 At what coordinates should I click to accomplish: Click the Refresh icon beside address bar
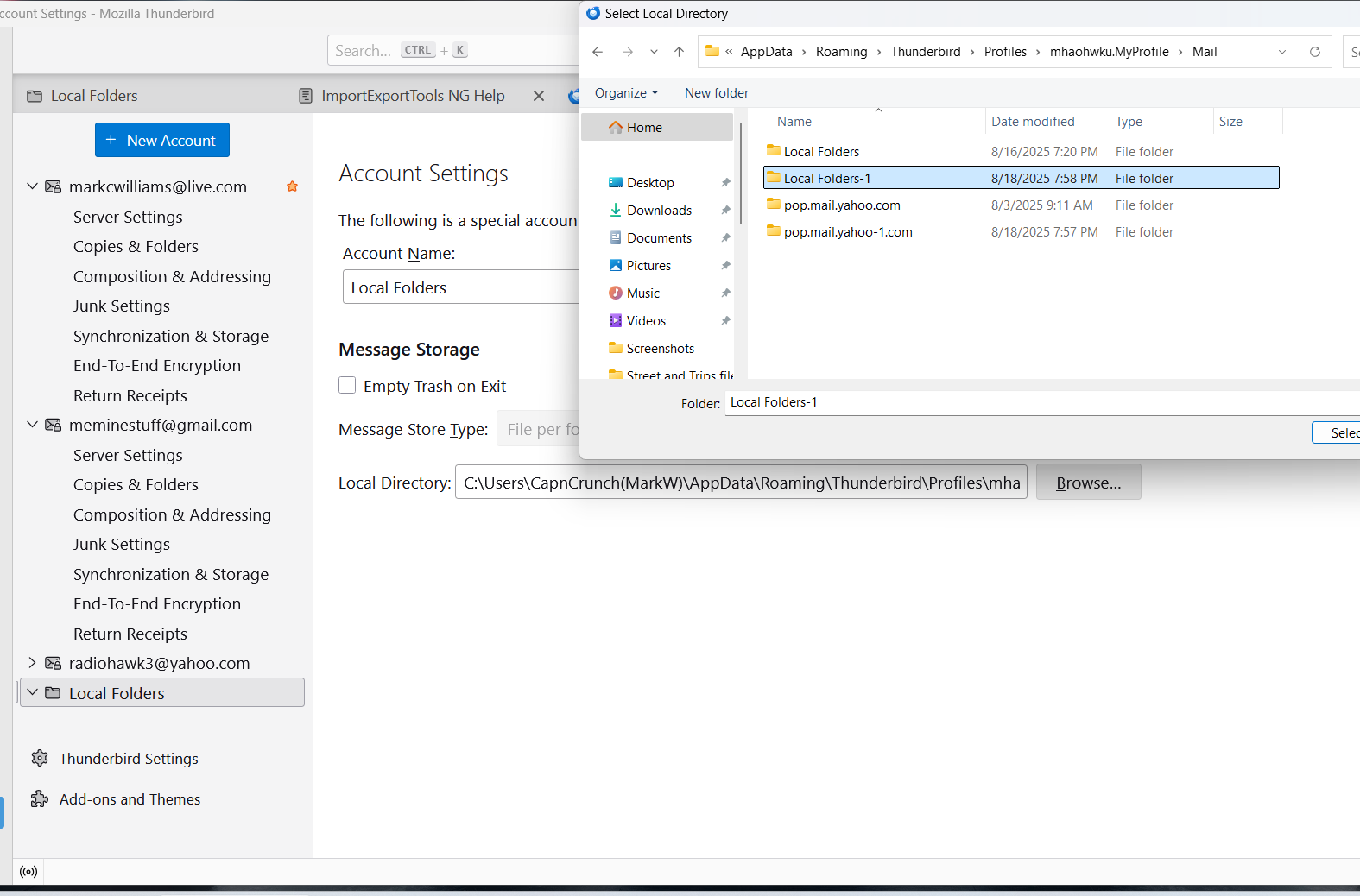[1314, 52]
